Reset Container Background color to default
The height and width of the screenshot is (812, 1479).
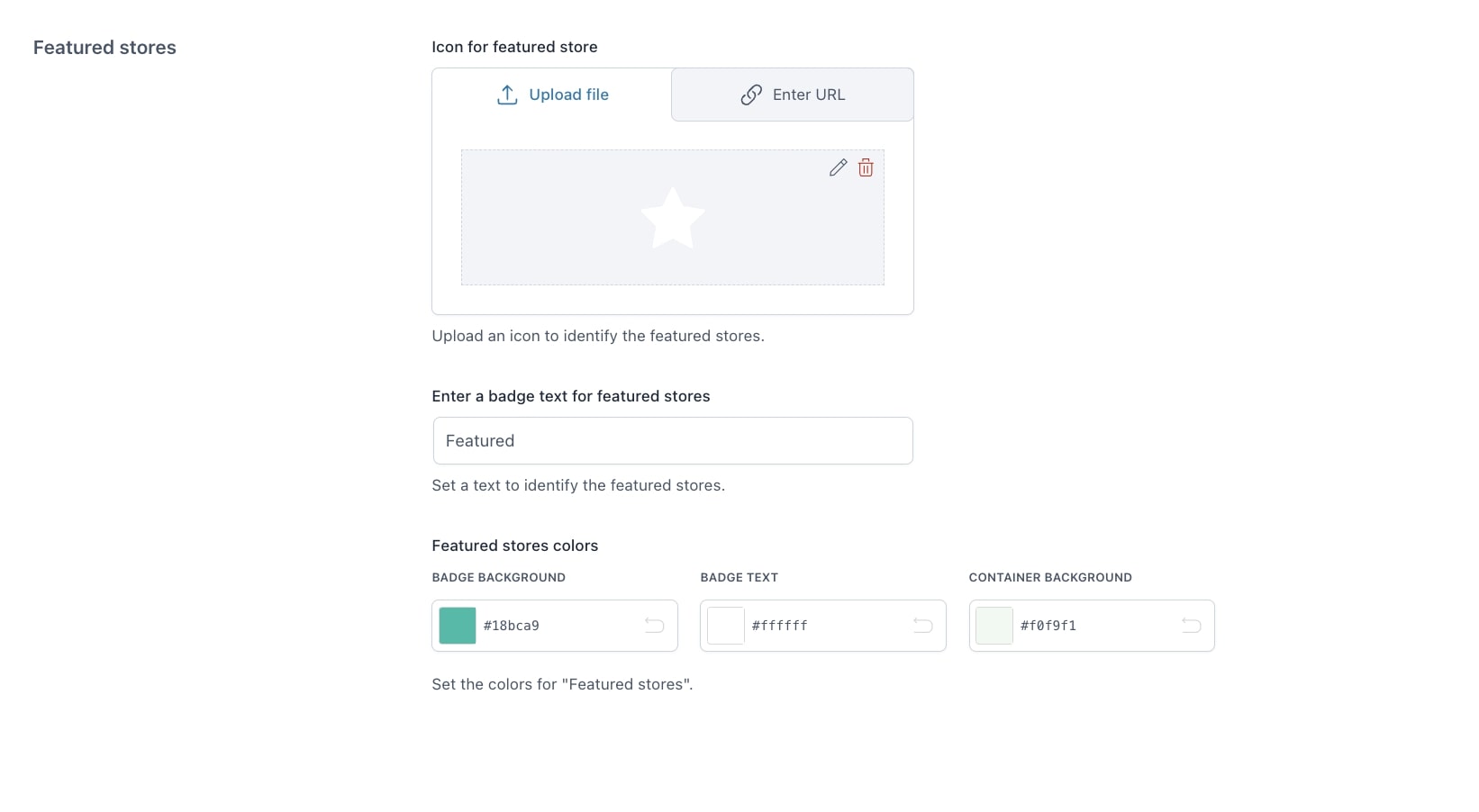click(x=1192, y=626)
